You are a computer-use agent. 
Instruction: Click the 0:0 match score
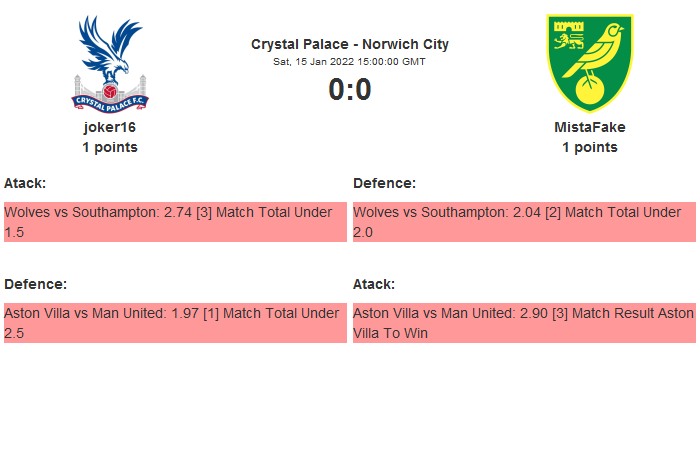pos(350,90)
